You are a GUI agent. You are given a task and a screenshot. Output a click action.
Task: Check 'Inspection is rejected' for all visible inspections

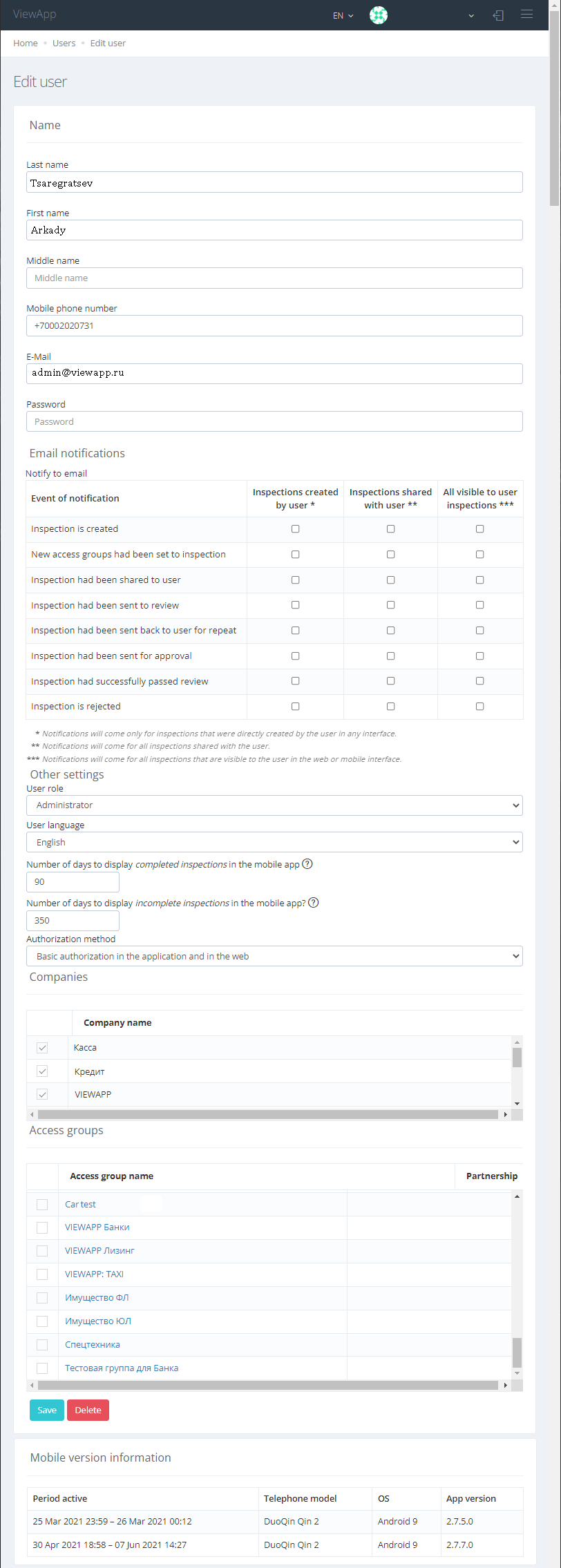(x=479, y=707)
